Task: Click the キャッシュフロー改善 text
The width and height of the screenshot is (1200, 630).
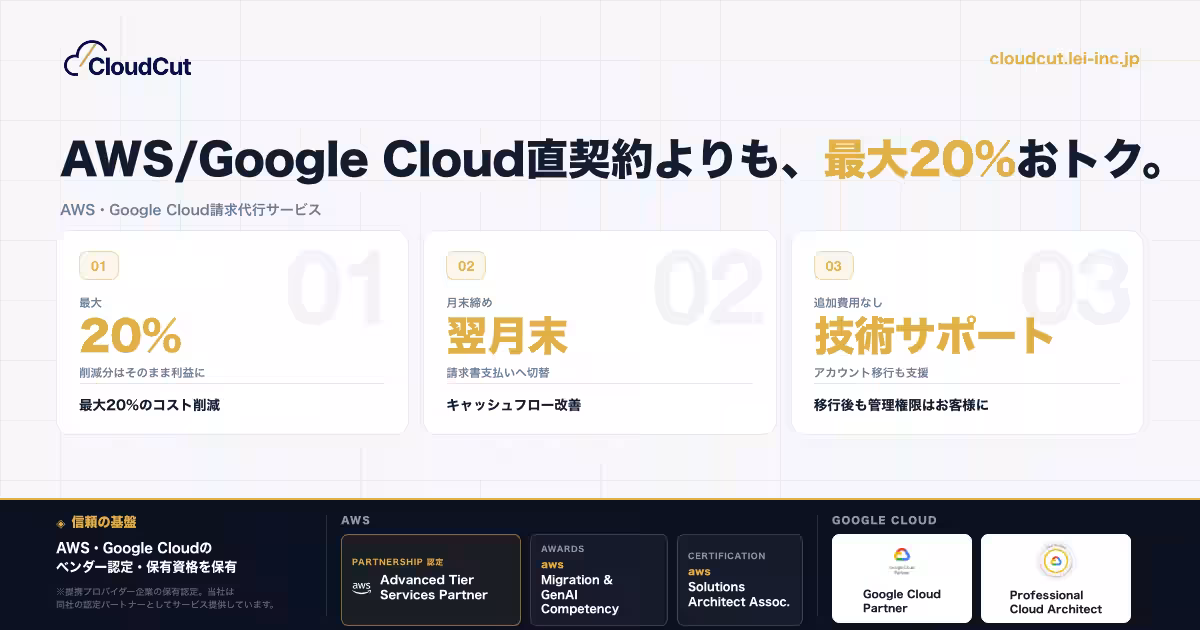Action: [514, 405]
